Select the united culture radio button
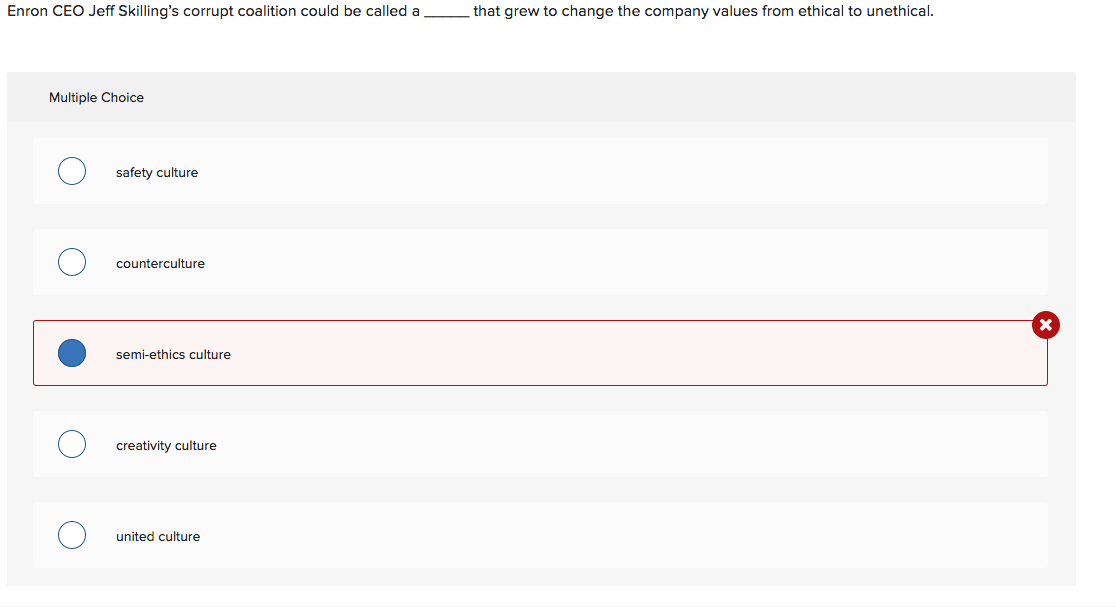 click(71, 535)
